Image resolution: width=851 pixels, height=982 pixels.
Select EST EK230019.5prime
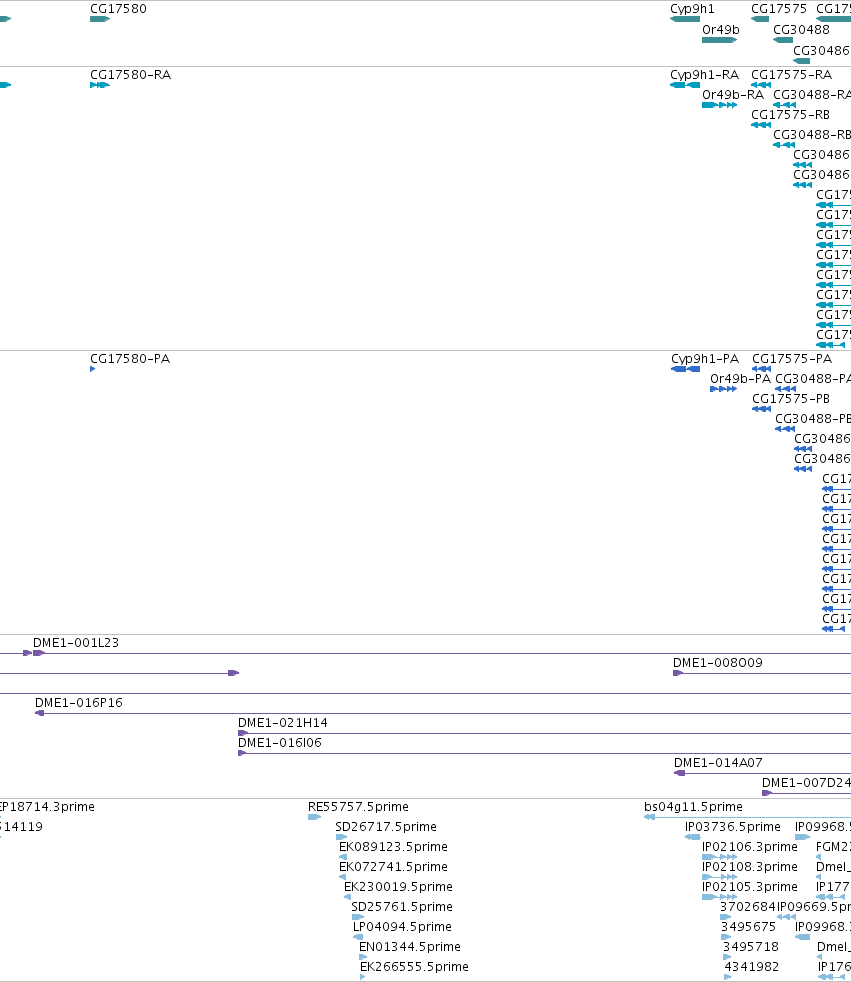point(398,887)
